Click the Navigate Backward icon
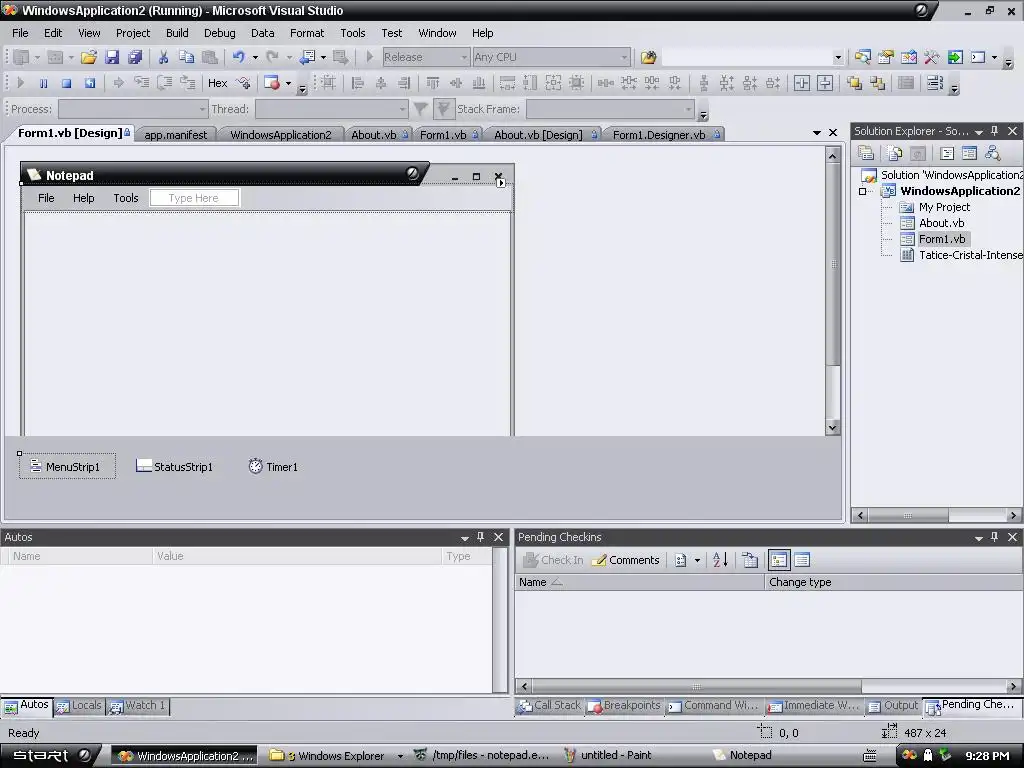Viewport: 1024px width, 768px height. pos(307,57)
